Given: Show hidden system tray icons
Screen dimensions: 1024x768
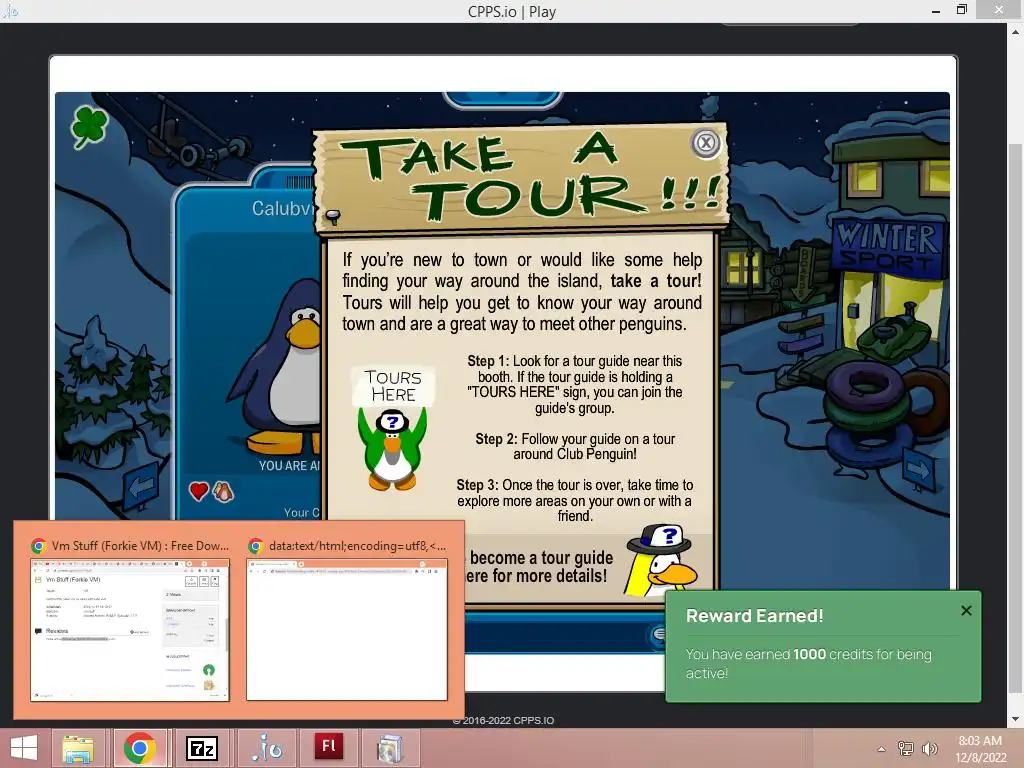Looking at the screenshot, I should click(882, 749).
